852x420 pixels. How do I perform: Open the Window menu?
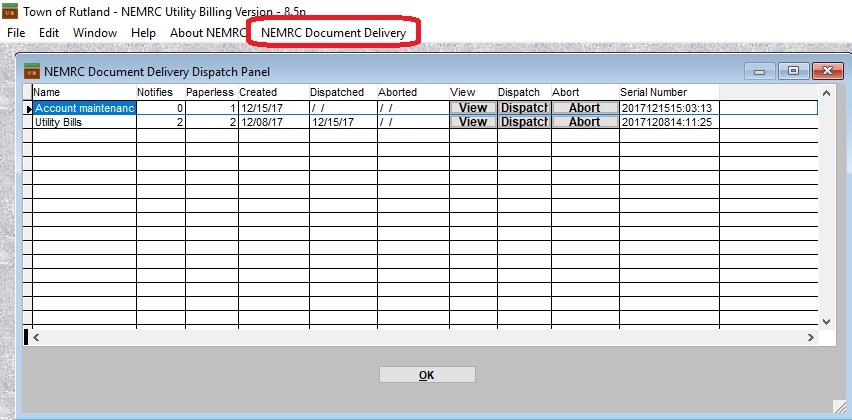point(95,33)
